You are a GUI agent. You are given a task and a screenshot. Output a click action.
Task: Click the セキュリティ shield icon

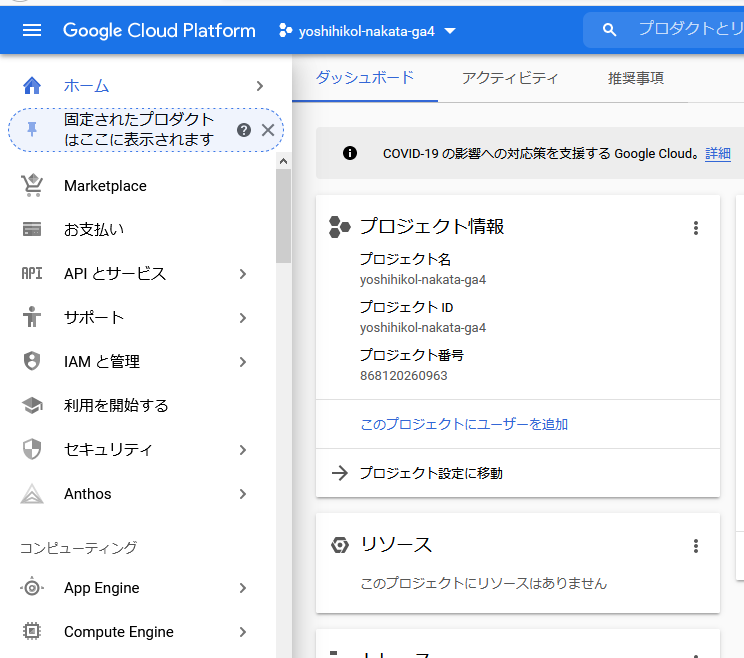tap(32, 449)
